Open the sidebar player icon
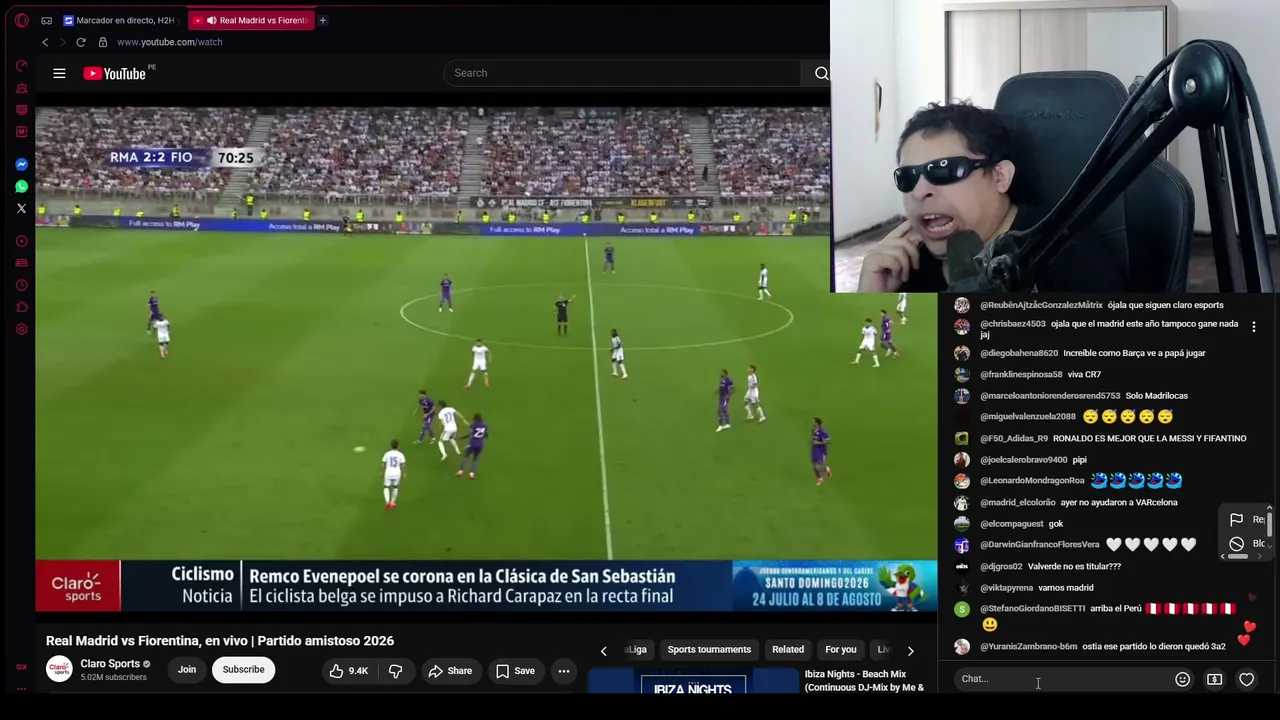The width and height of the screenshot is (1280, 720). pyautogui.click(x=22, y=241)
